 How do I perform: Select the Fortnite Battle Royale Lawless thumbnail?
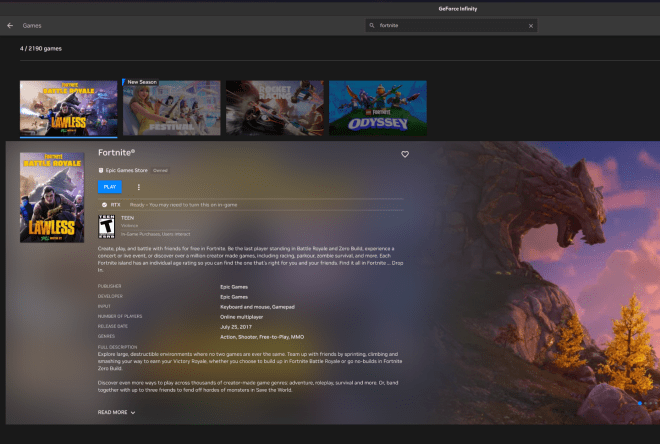69,108
